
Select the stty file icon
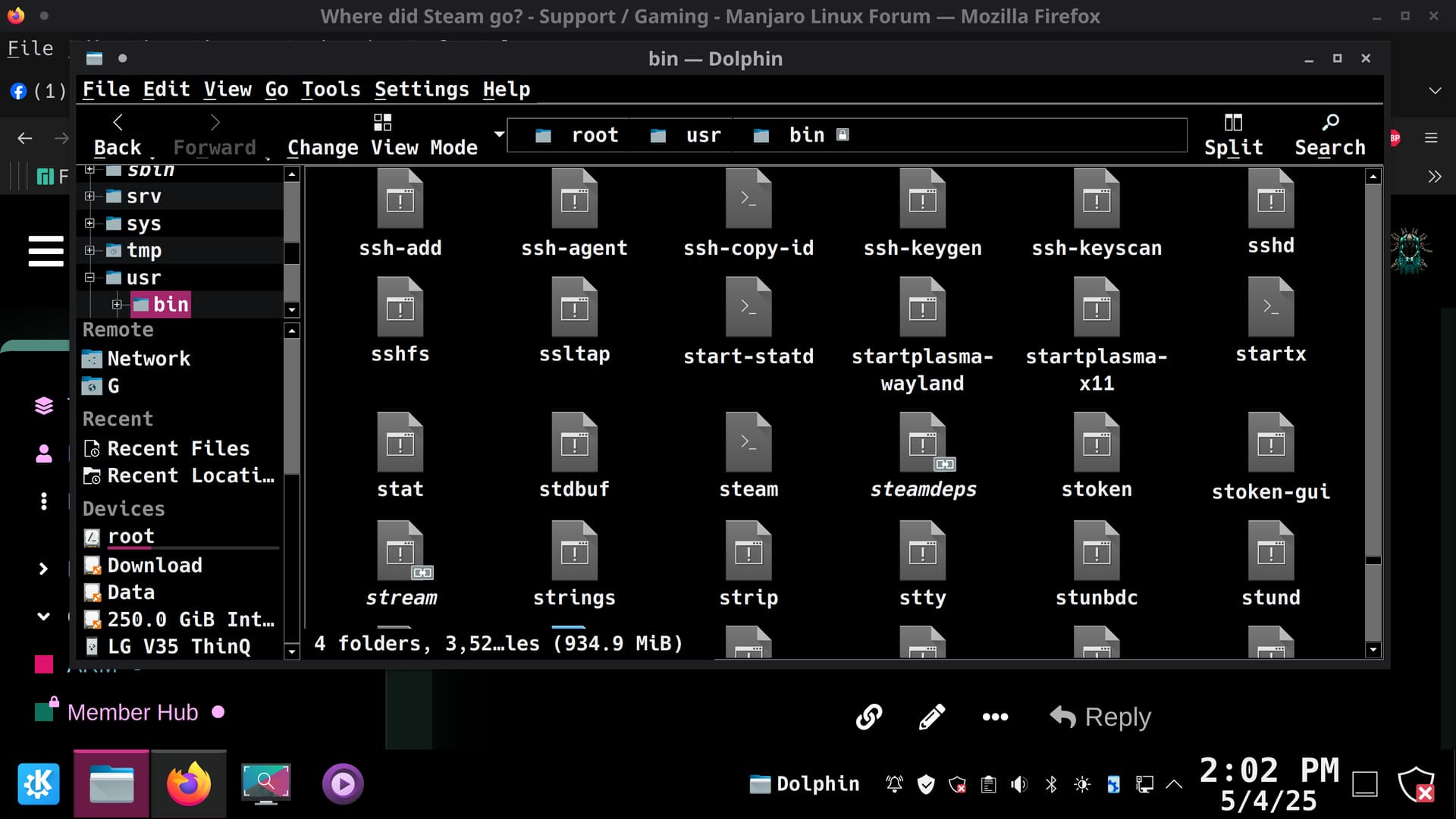pyautogui.click(x=922, y=551)
